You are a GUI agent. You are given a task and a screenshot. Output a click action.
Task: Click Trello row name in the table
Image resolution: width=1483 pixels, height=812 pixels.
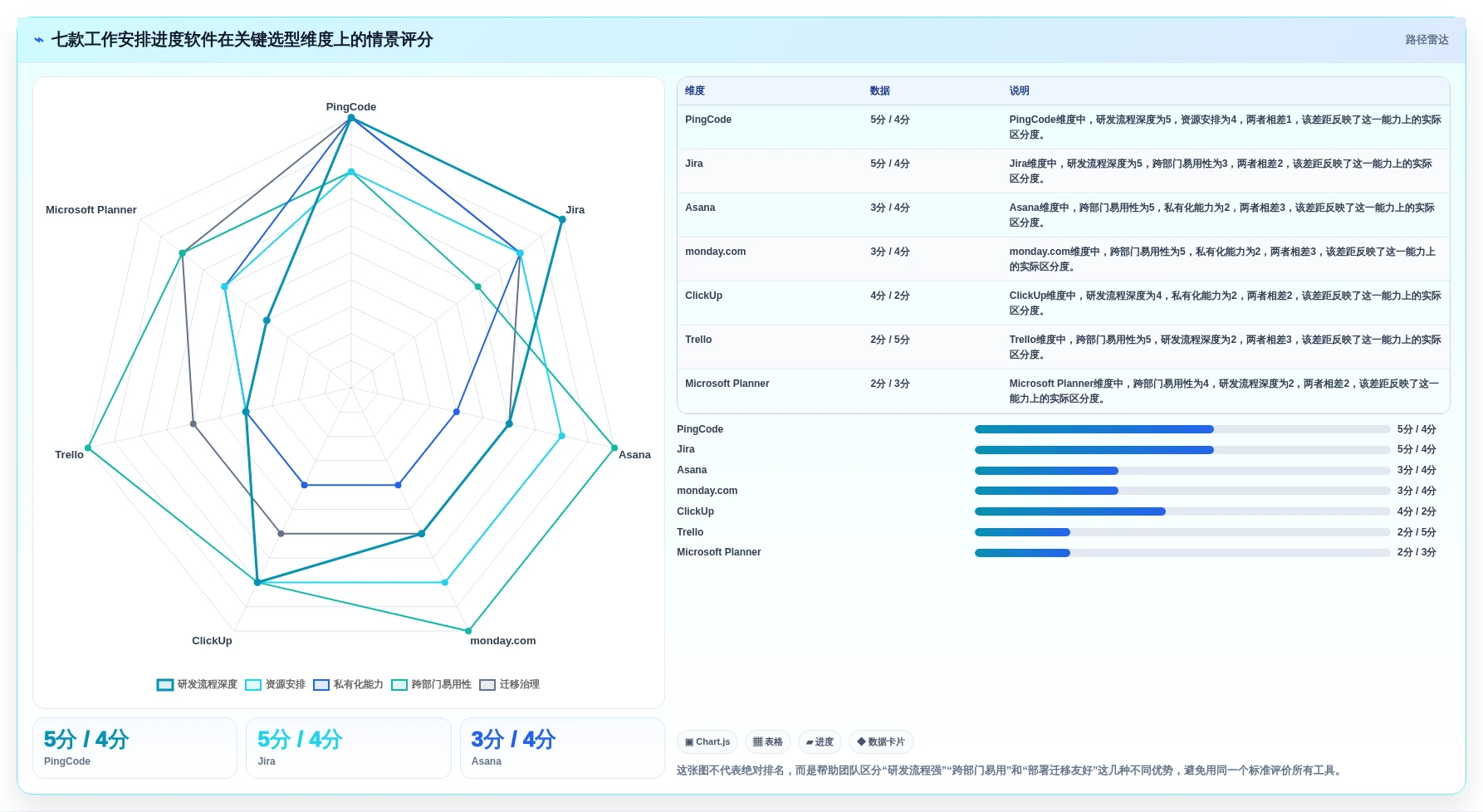coord(698,340)
